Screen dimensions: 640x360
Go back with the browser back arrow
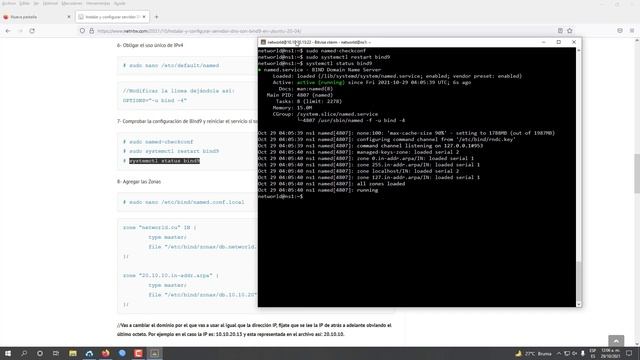pos(8,31)
